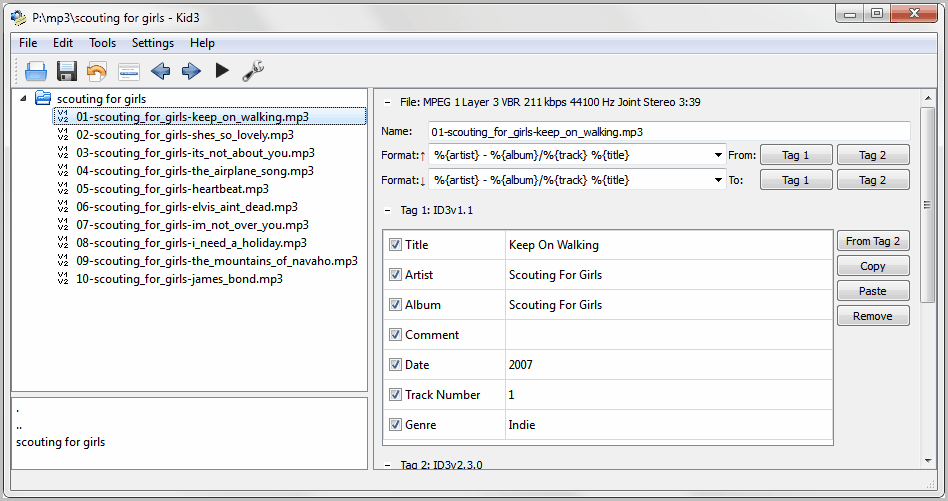
Task: Open the upper Format (From) dropdown
Action: pos(718,155)
